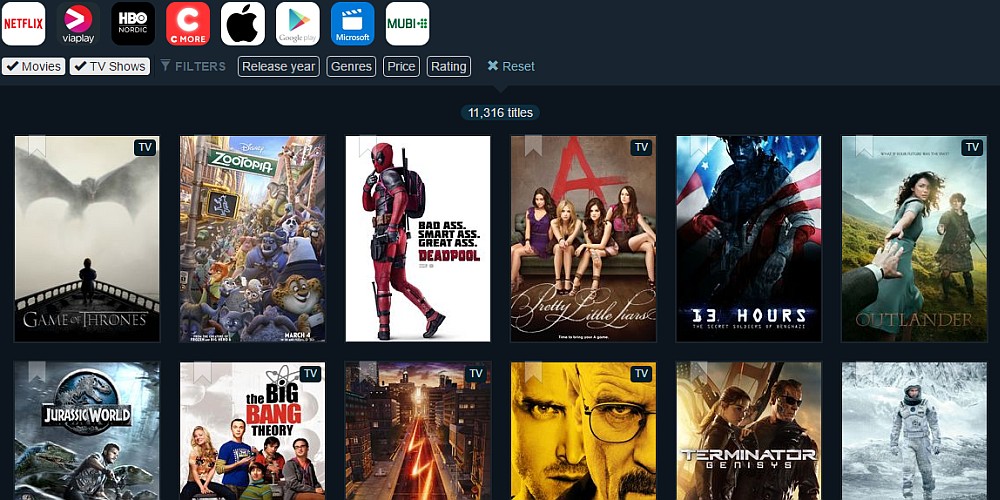Open the Price filter
Image resolution: width=1000 pixels, height=500 pixels.
click(401, 66)
